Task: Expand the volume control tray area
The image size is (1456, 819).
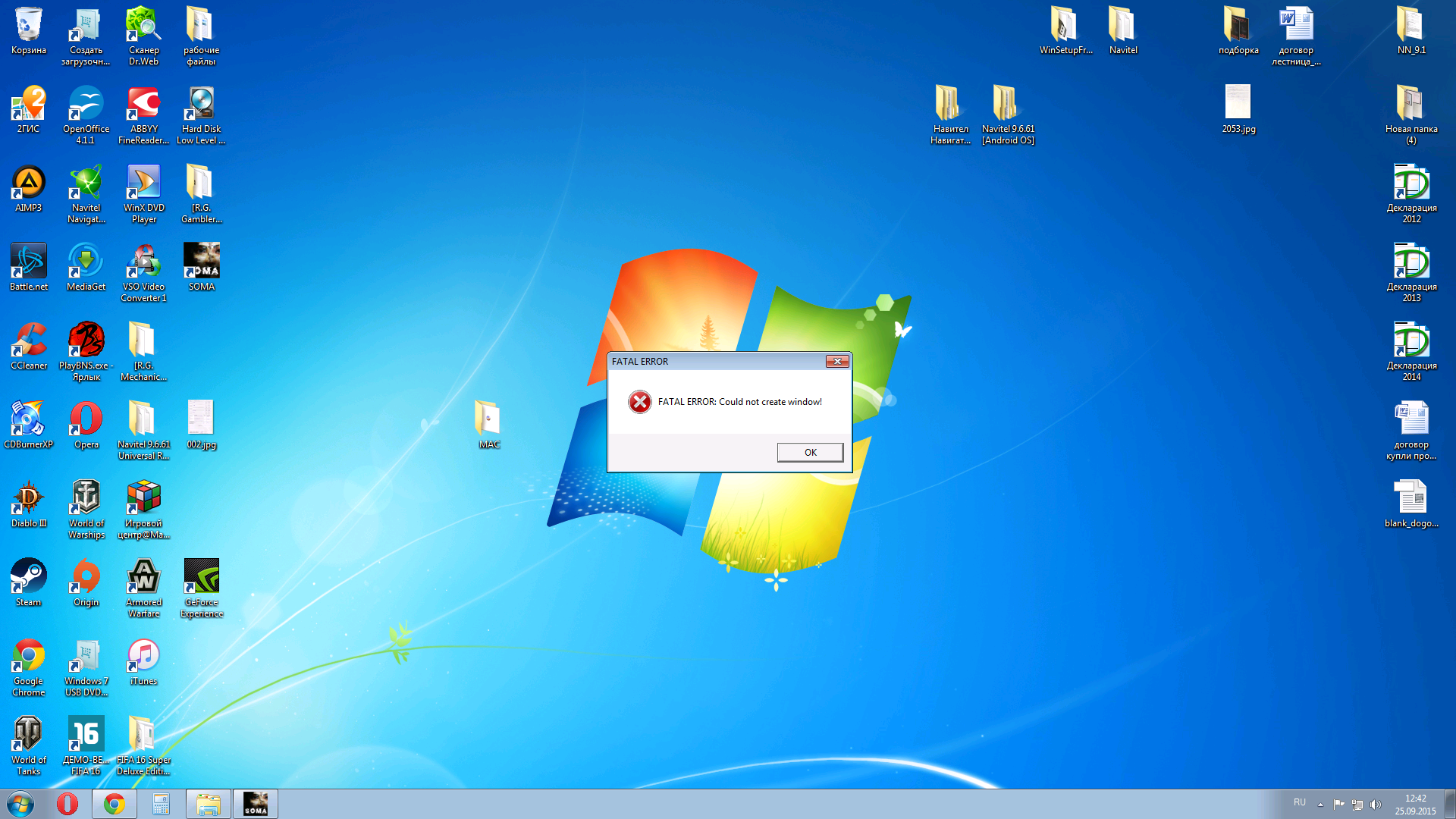Action: tap(1375, 804)
